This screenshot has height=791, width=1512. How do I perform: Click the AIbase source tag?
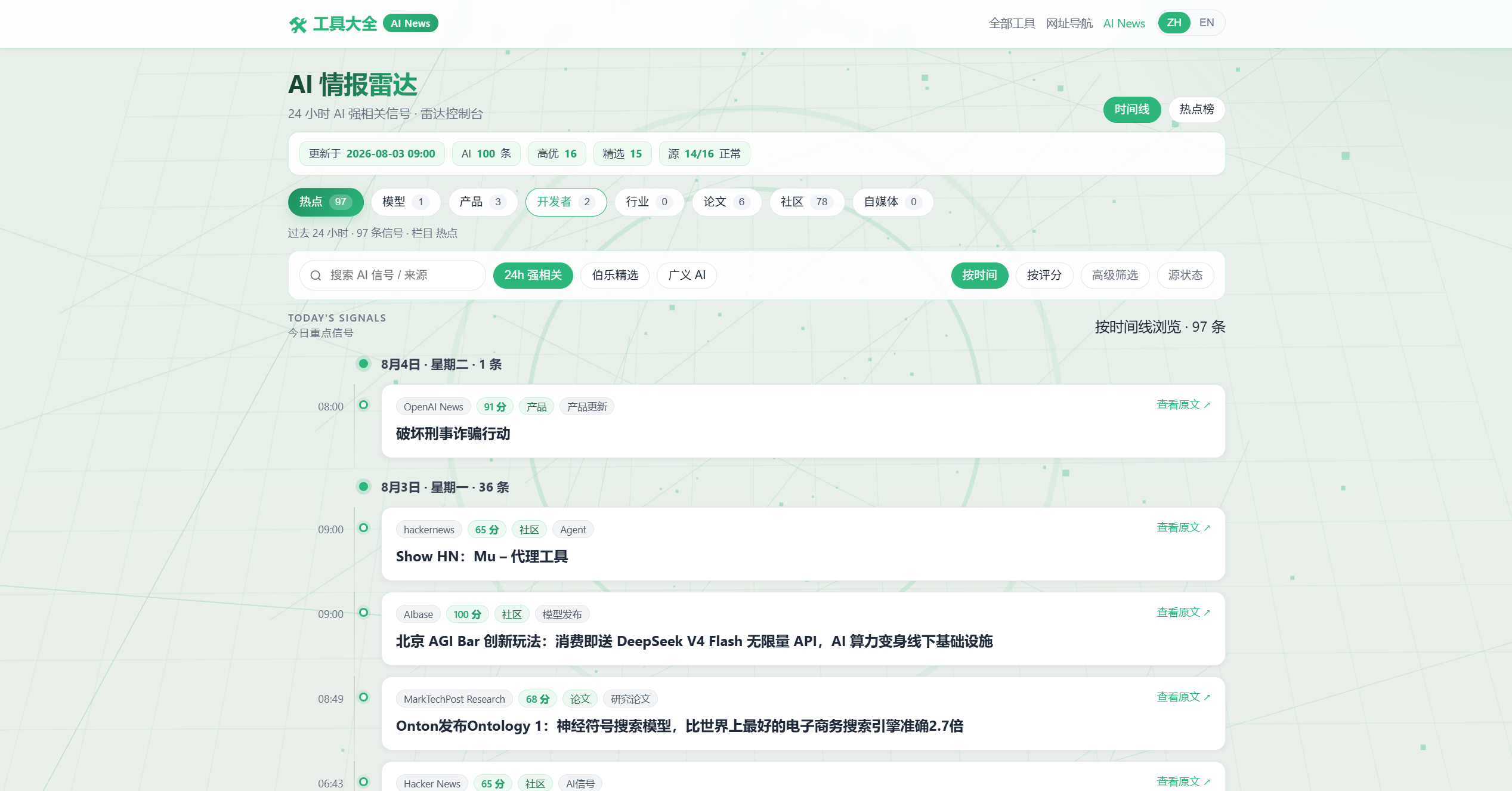pos(418,614)
